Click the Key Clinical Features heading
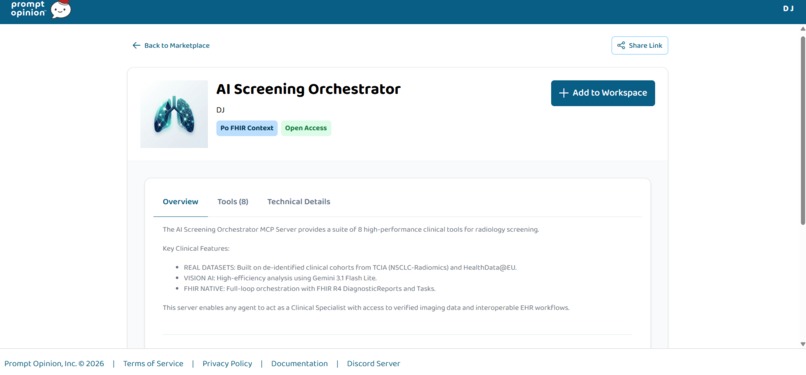The height and width of the screenshot is (375, 806). pyautogui.click(x=196, y=249)
